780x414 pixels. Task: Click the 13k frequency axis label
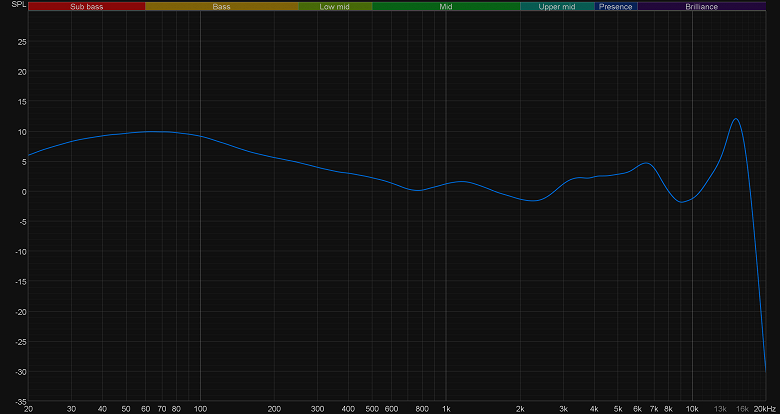point(720,409)
